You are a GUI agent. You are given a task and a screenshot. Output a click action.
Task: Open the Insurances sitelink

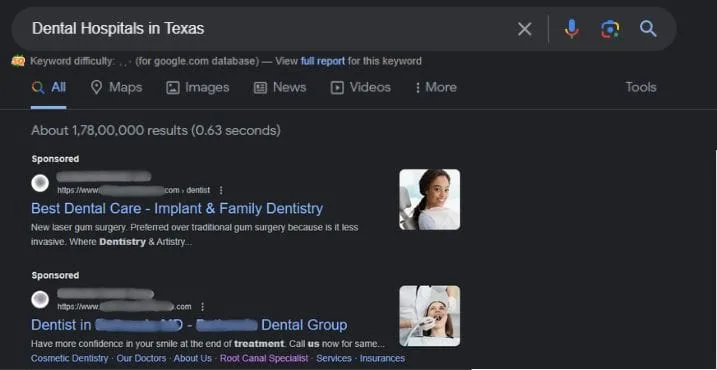click(x=382, y=358)
